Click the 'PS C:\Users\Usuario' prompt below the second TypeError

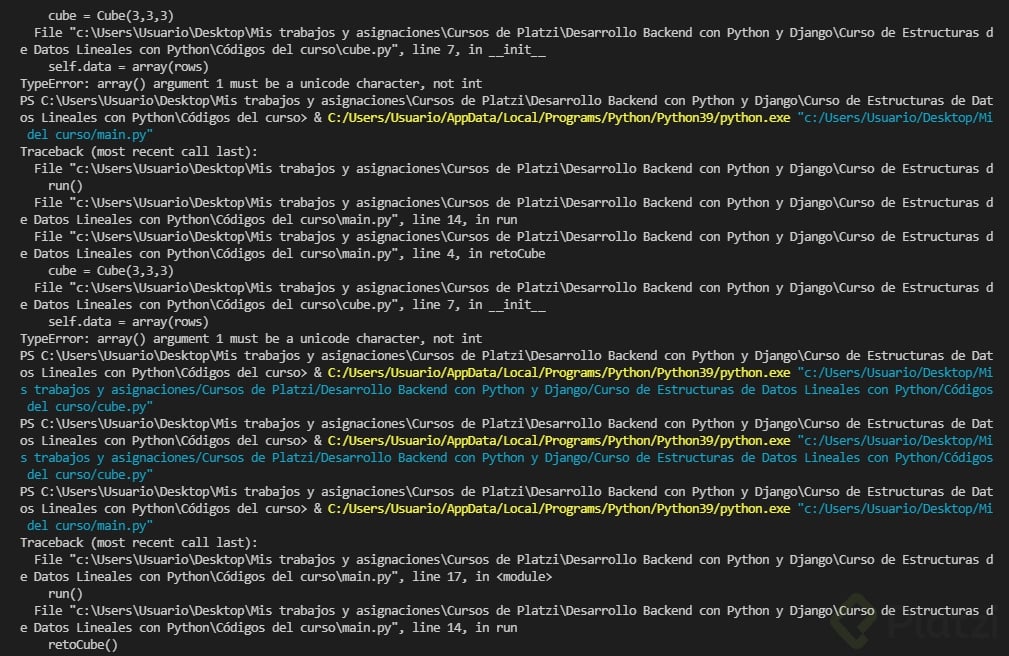(506, 355)
